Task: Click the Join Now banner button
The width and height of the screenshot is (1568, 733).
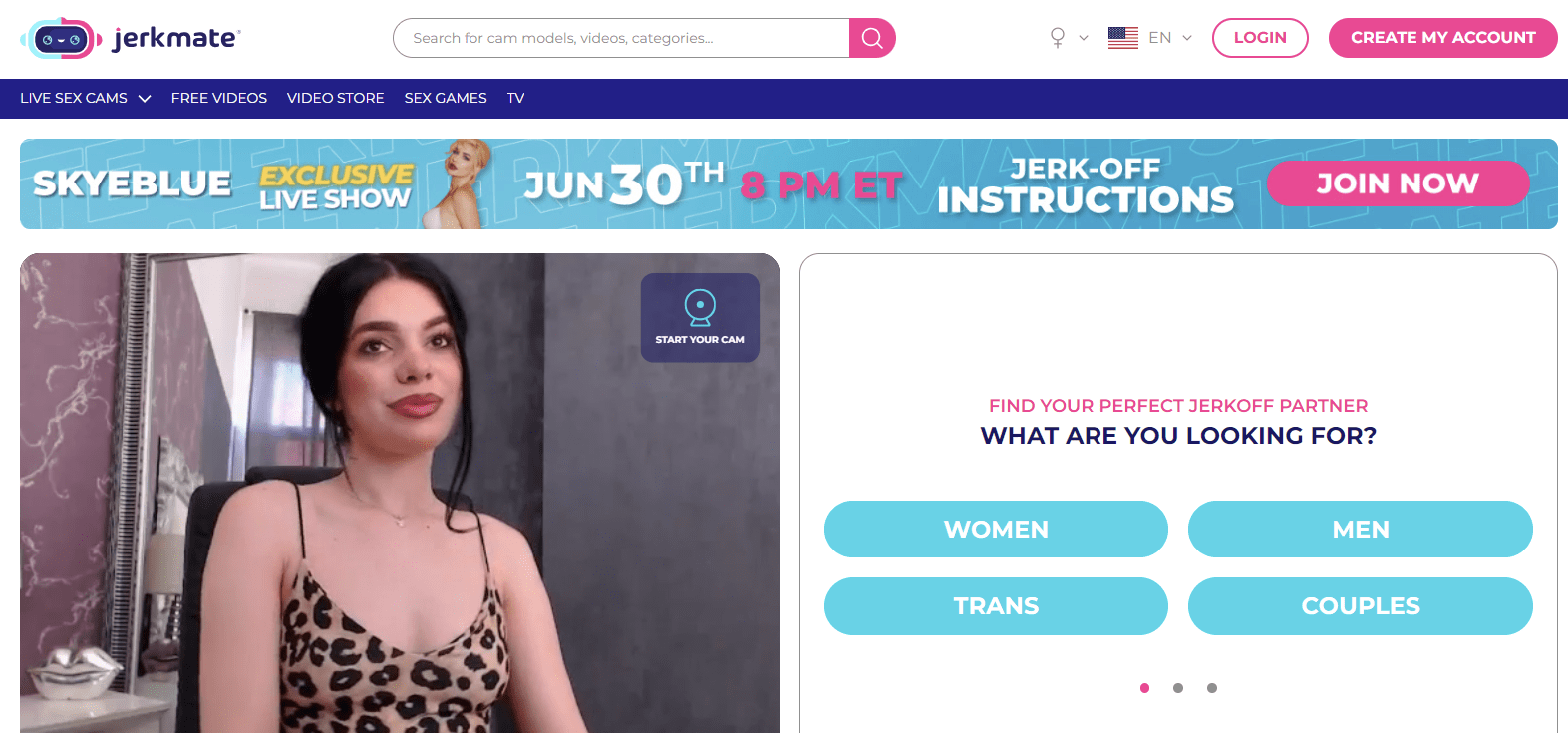Action: 1398,183
